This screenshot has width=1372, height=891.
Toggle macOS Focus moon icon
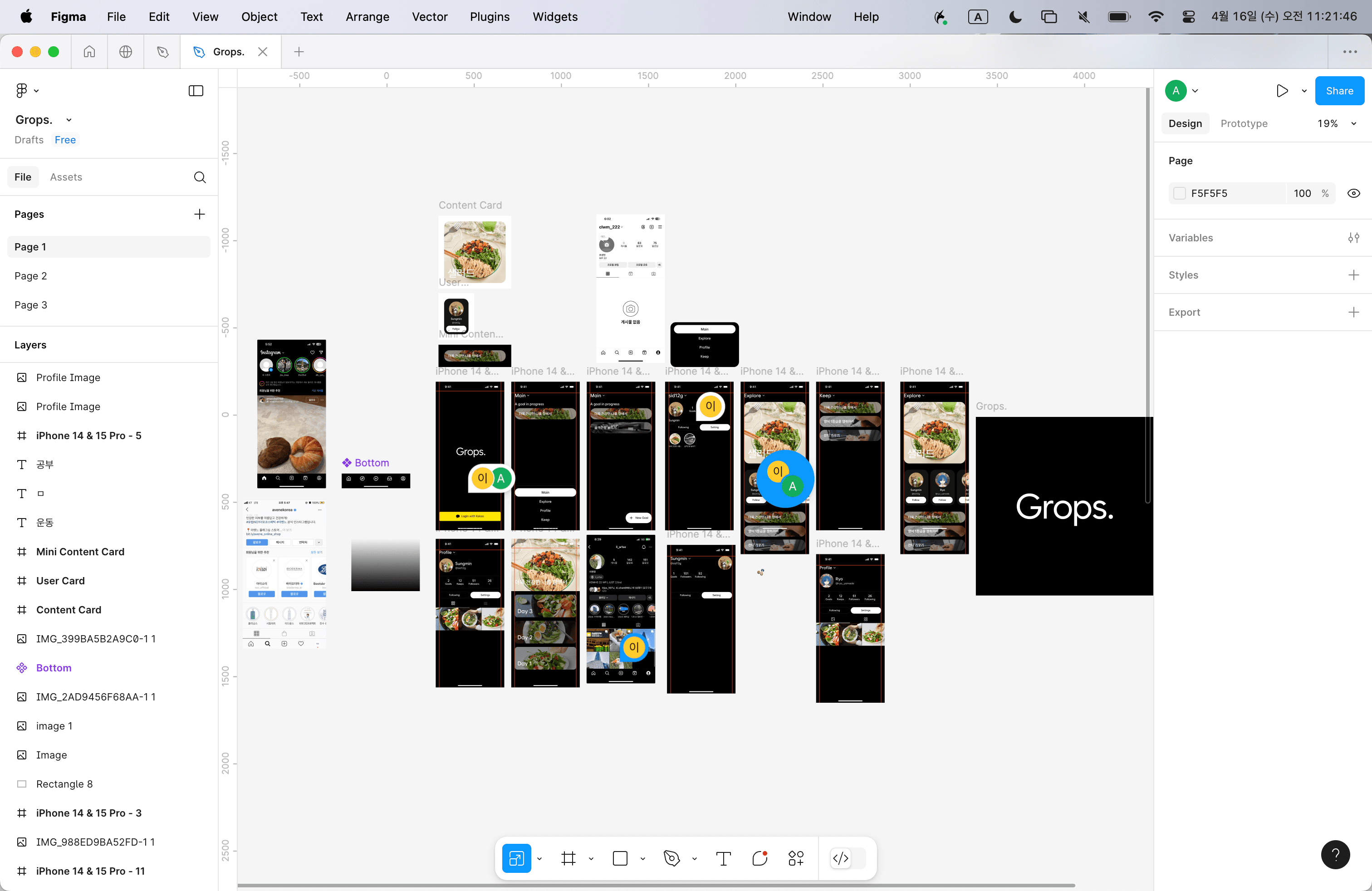point(1015,17)
